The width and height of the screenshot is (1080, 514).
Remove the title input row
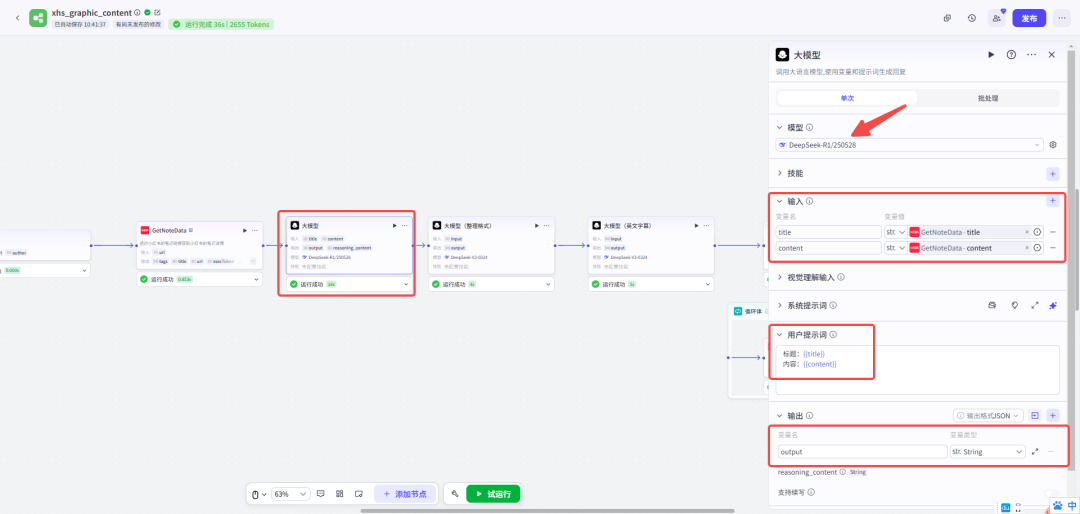coord(1052,232)
